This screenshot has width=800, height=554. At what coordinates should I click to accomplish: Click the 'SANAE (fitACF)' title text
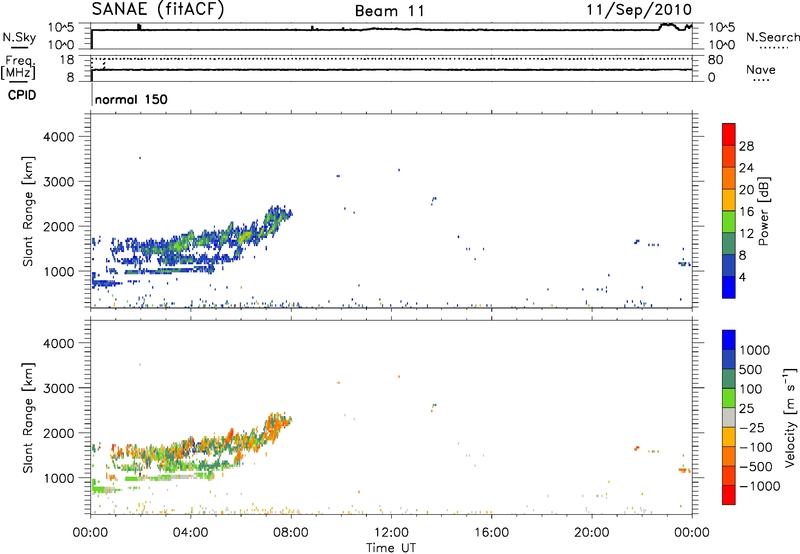pos(158,9)
